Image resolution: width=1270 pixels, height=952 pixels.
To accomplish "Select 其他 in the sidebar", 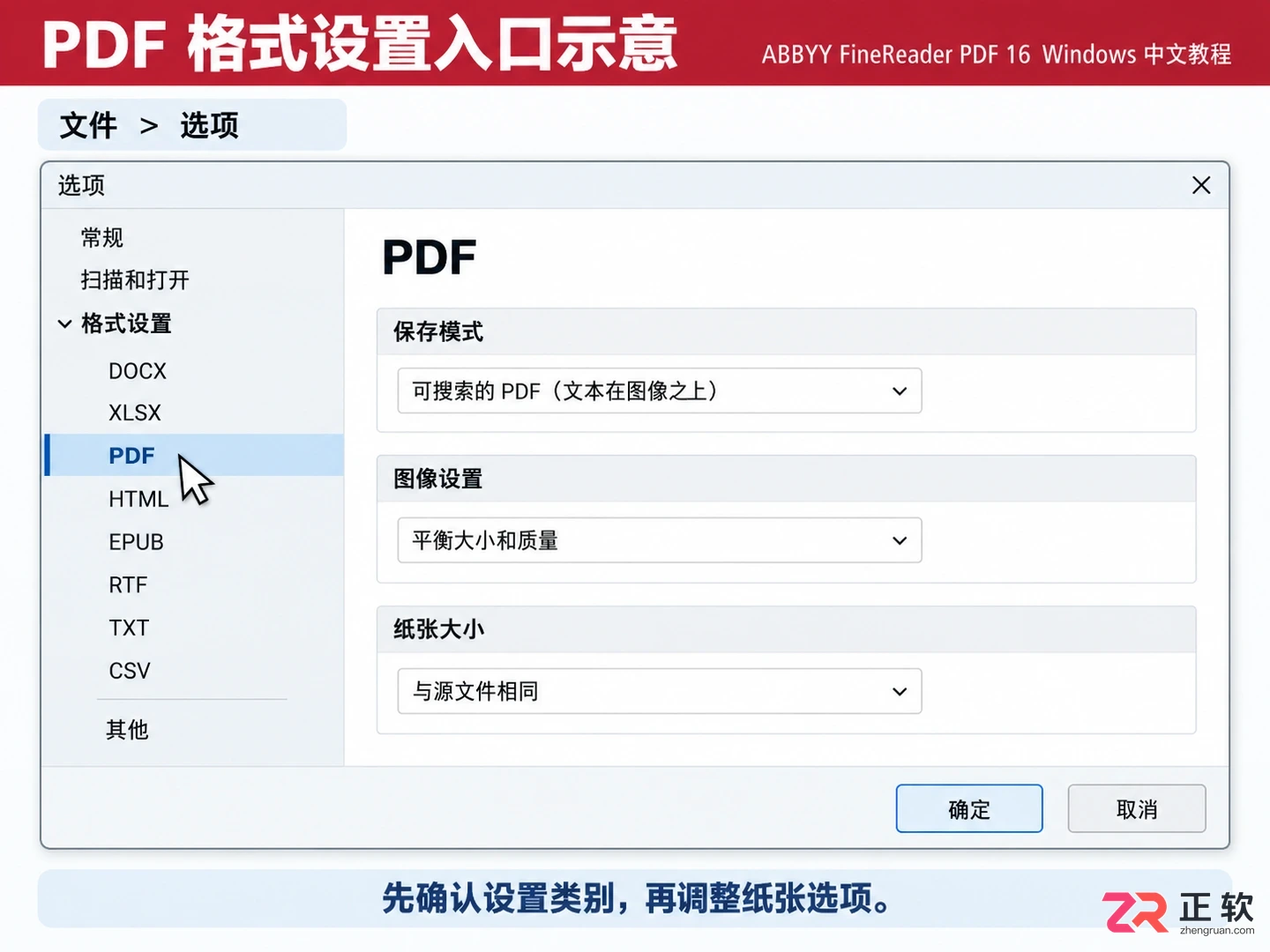I will pyautogui.click(x=127, y=730).
